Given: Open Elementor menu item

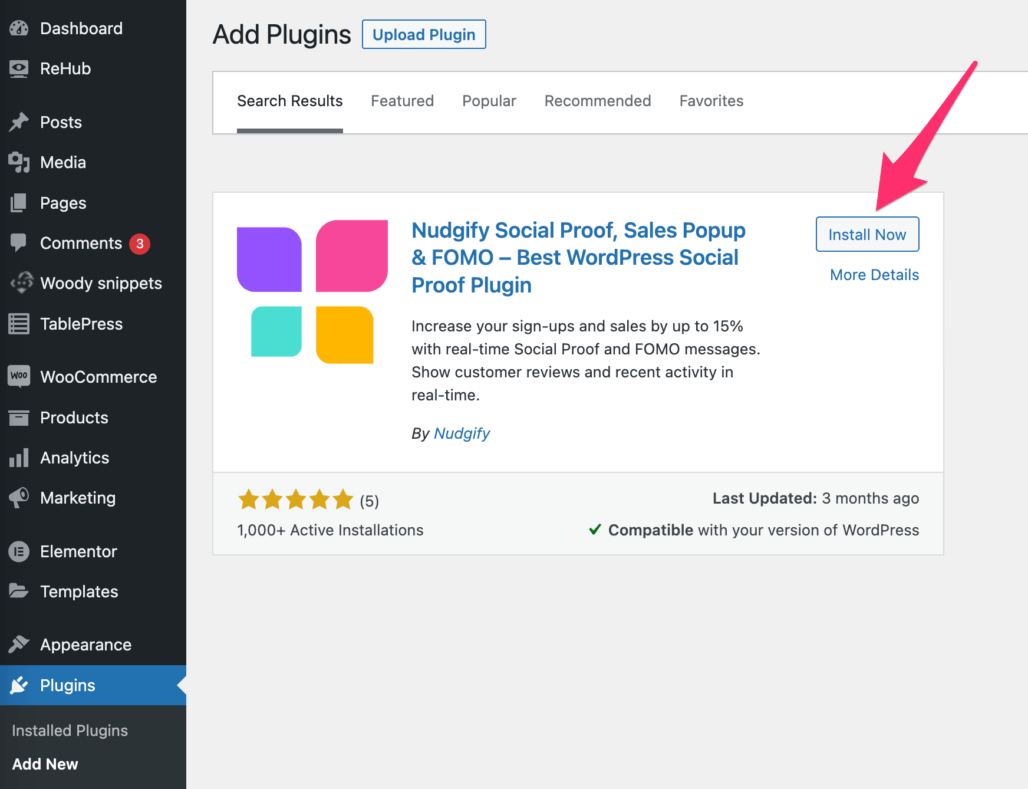Looking at the screenshot, I should pyautogui.click(x=93, y=552).
